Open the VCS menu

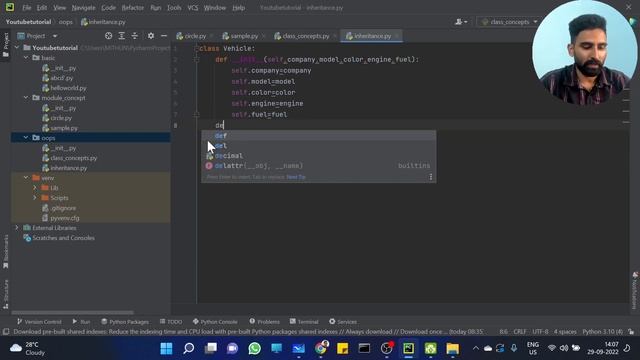click(193, 8)
